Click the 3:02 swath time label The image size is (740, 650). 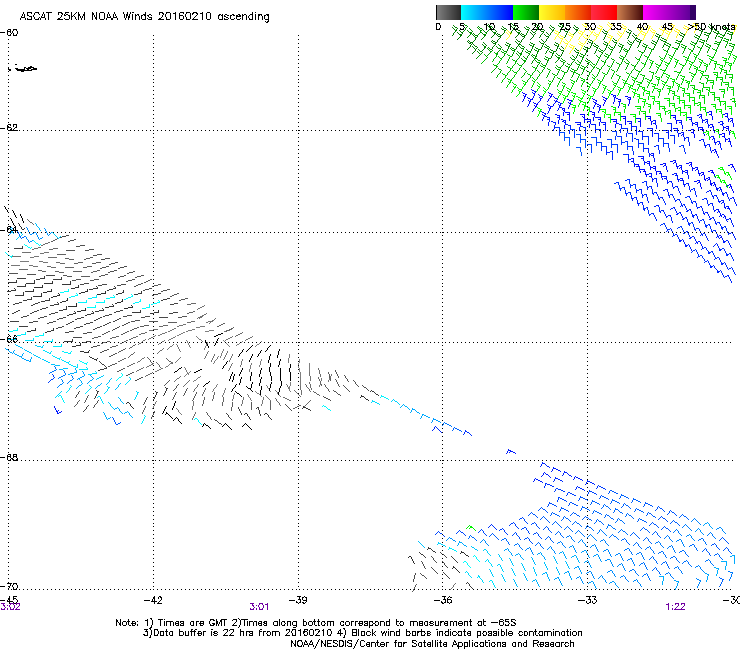[10, 607]
